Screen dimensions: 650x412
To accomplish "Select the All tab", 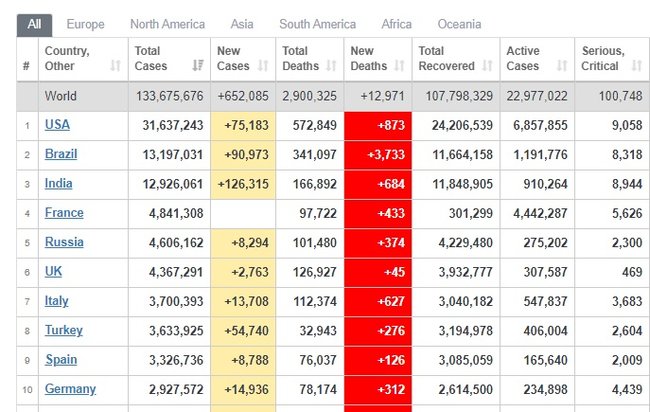I will tap(34, 24).
